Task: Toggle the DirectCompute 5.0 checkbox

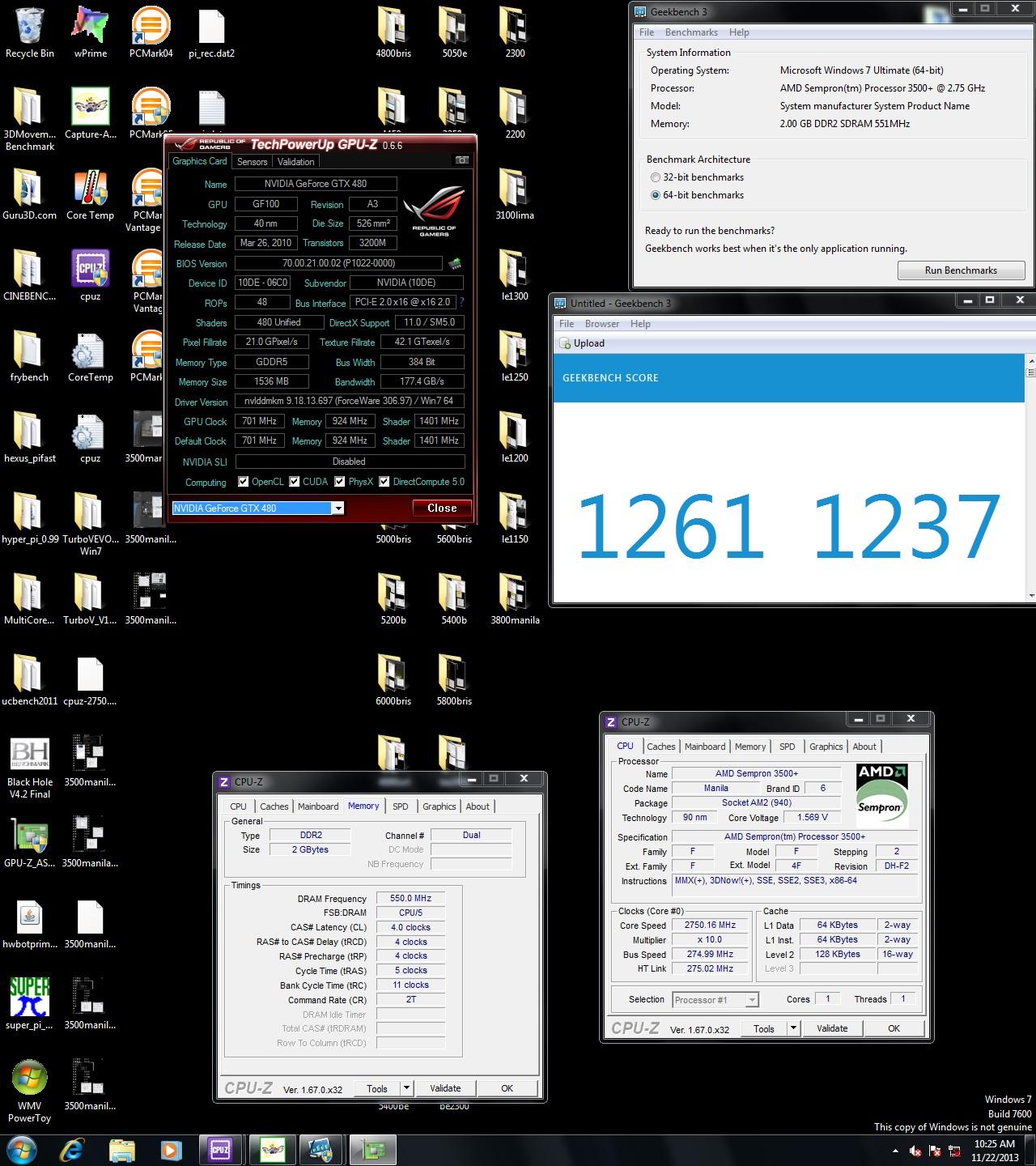Action: click(384, 482)
